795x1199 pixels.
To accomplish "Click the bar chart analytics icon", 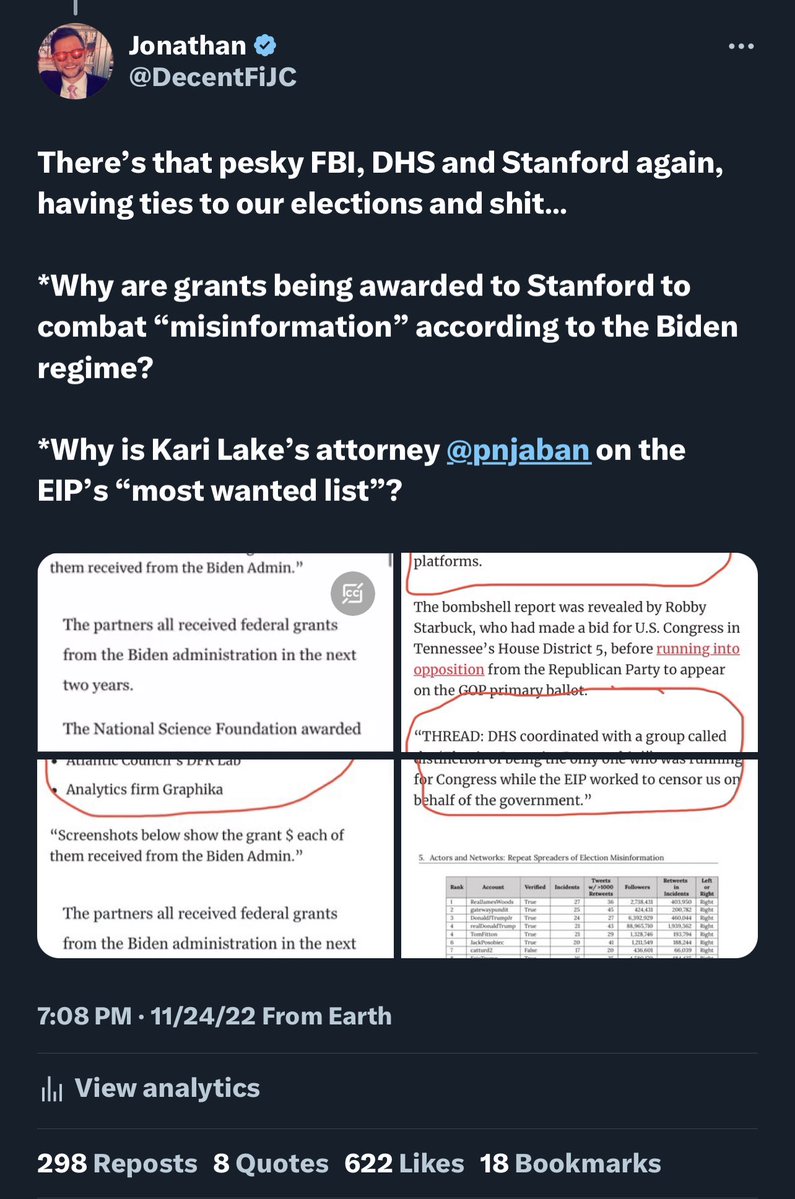I will point(50,1088).
